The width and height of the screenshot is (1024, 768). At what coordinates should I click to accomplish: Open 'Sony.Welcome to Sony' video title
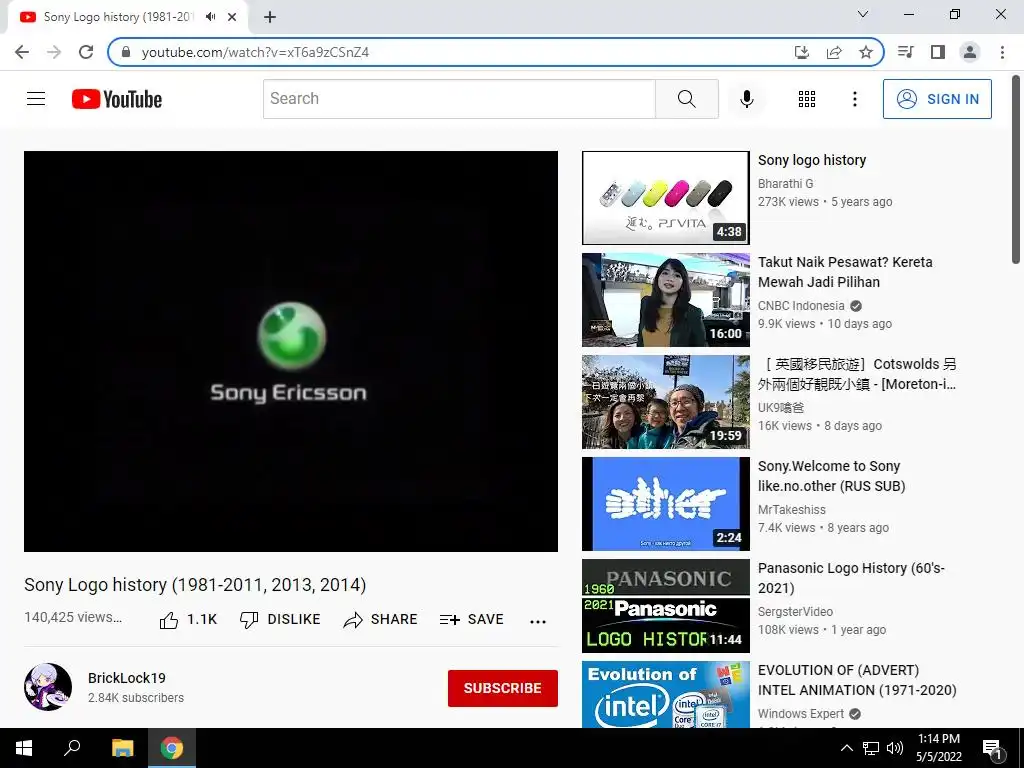(x=831, y=475)
